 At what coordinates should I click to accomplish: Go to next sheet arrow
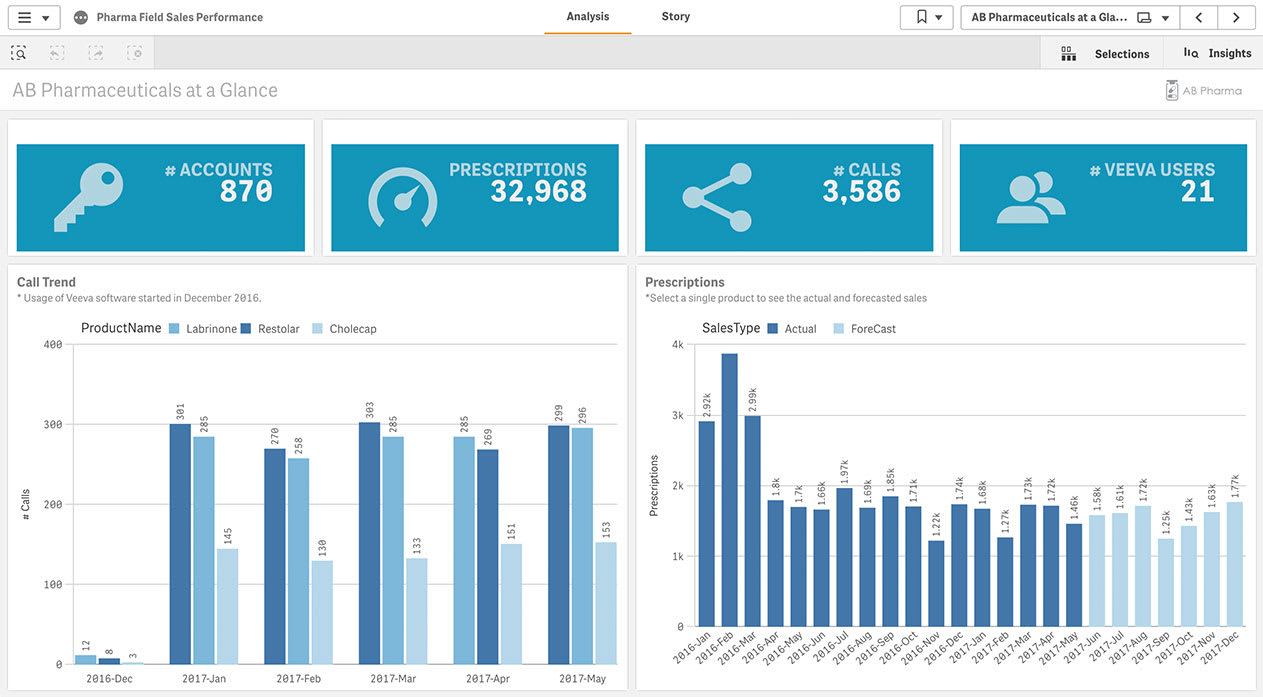click(1236, 17)
